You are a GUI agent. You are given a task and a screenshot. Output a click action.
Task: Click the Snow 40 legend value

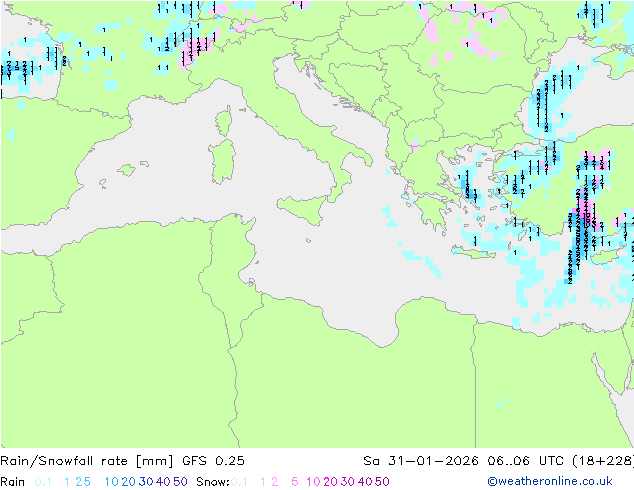[365, 482]
